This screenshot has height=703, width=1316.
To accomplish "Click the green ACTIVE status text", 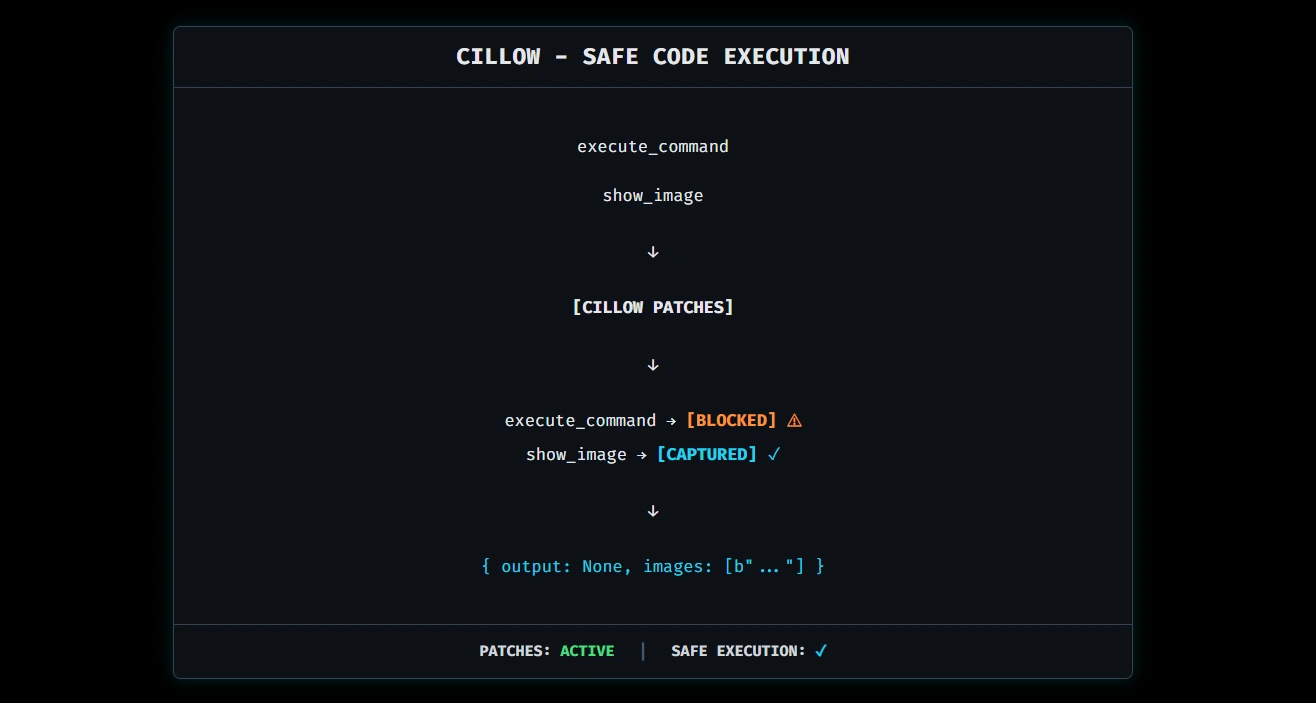I will tap(587, 651).
